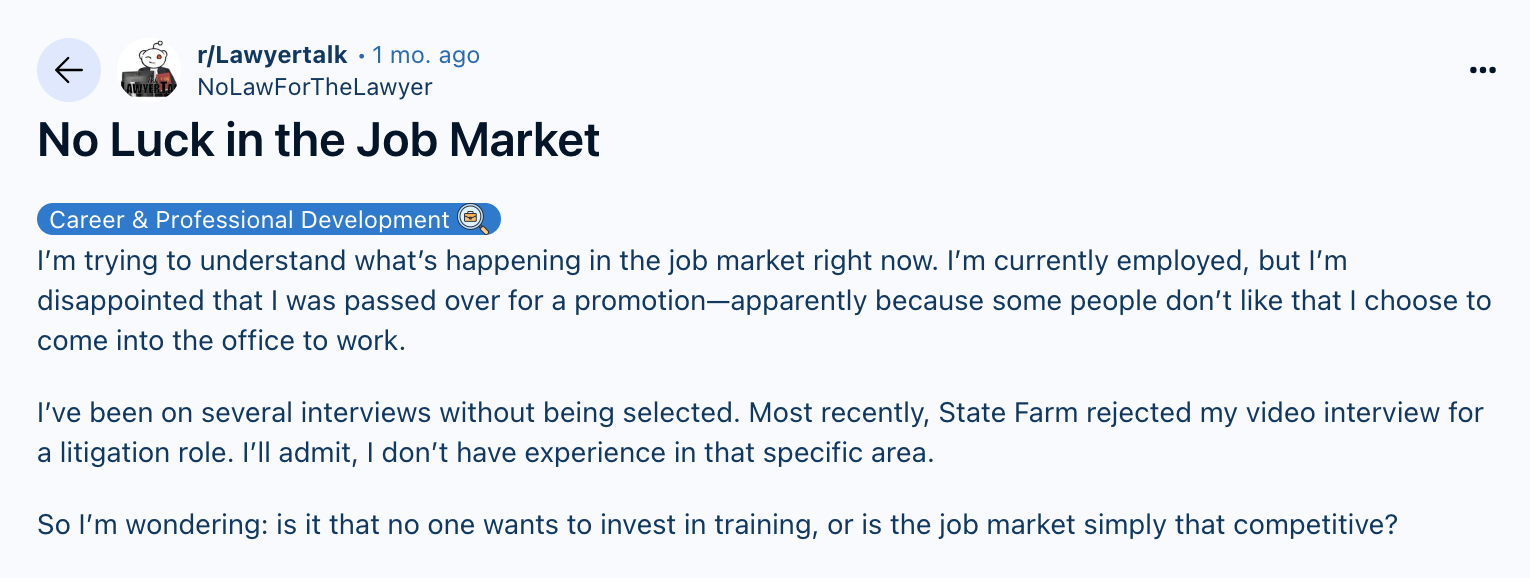
Task: Click the magnifying-glass emoji in the flair
Action: pyautogui.click(x=472, y=218)
